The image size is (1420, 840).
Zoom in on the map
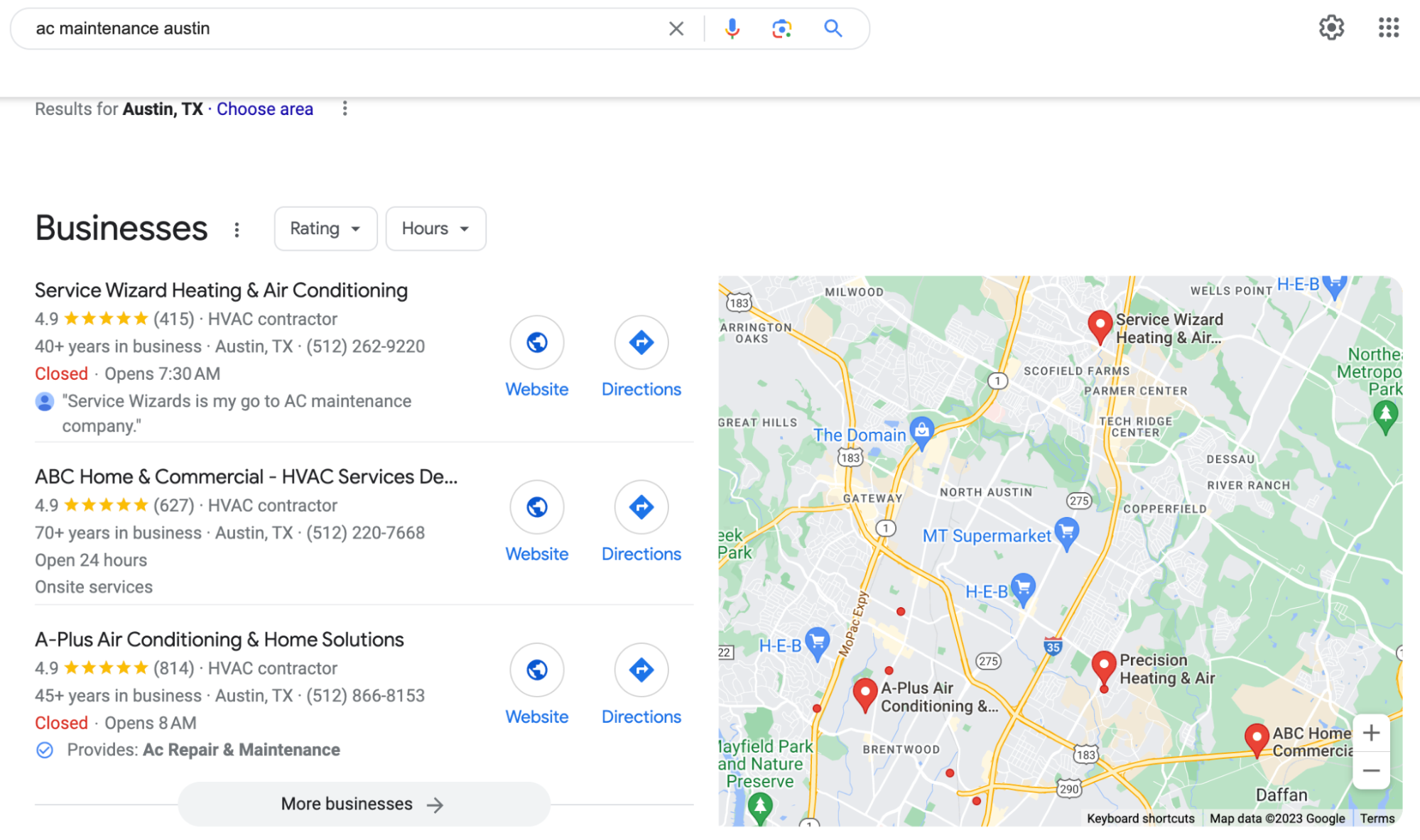pos(1371,733)
